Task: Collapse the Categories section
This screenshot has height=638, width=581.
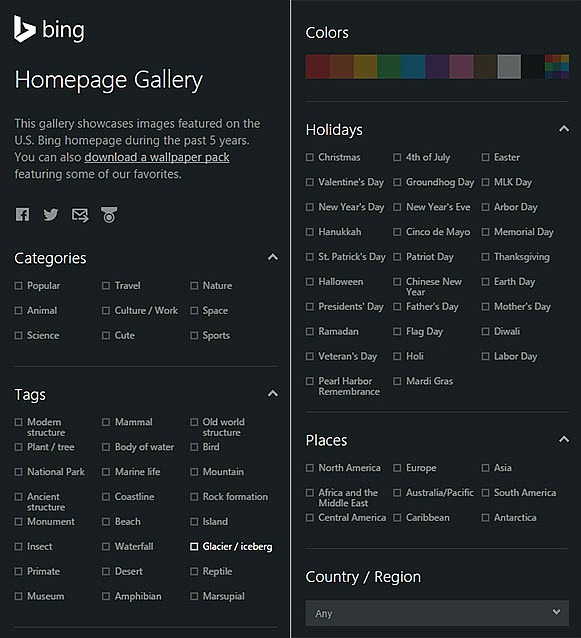Action: click(x=273, y=257)
